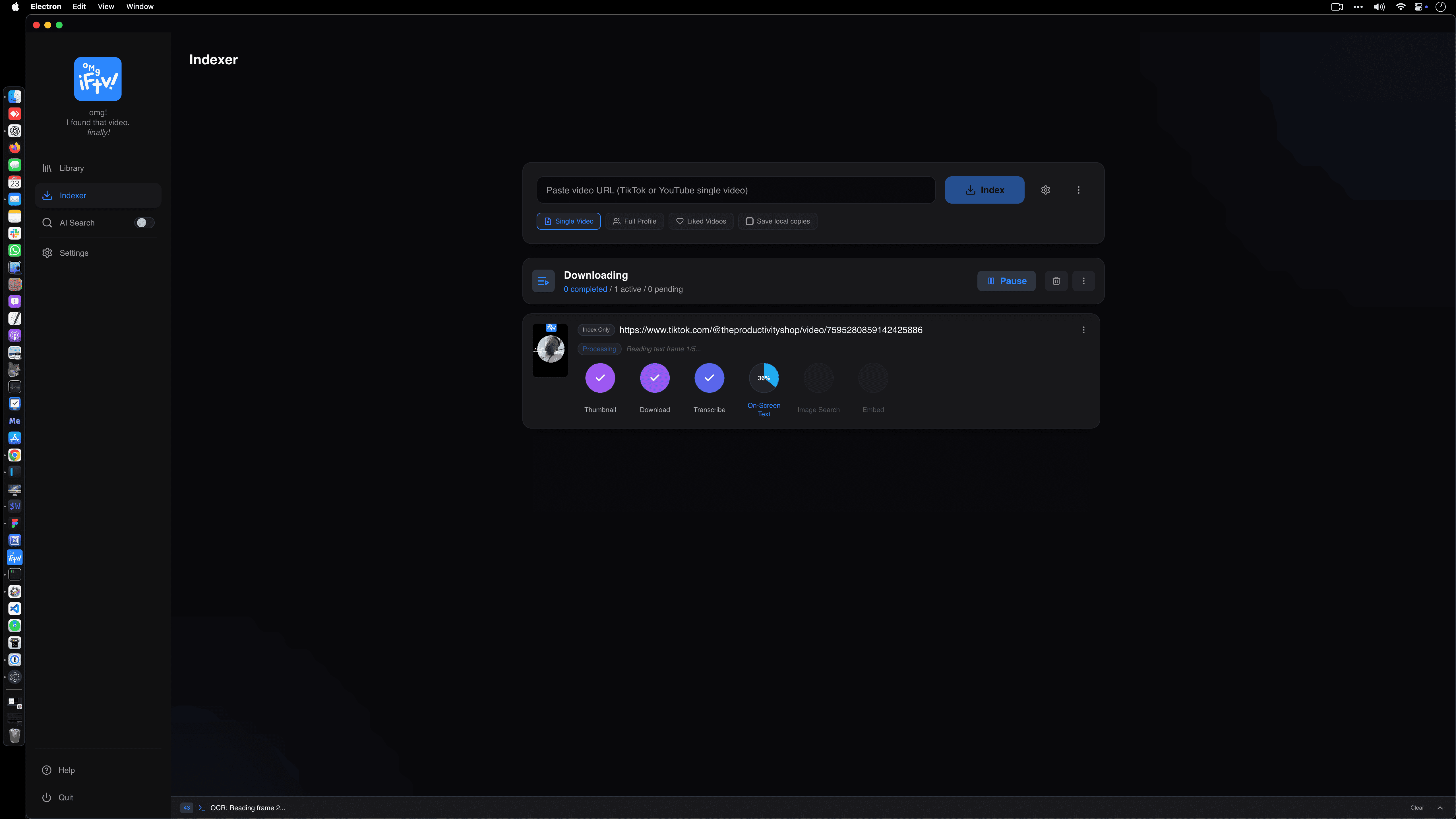Open the Library section
Screen dimensions: 1456x819
(71, 168)
